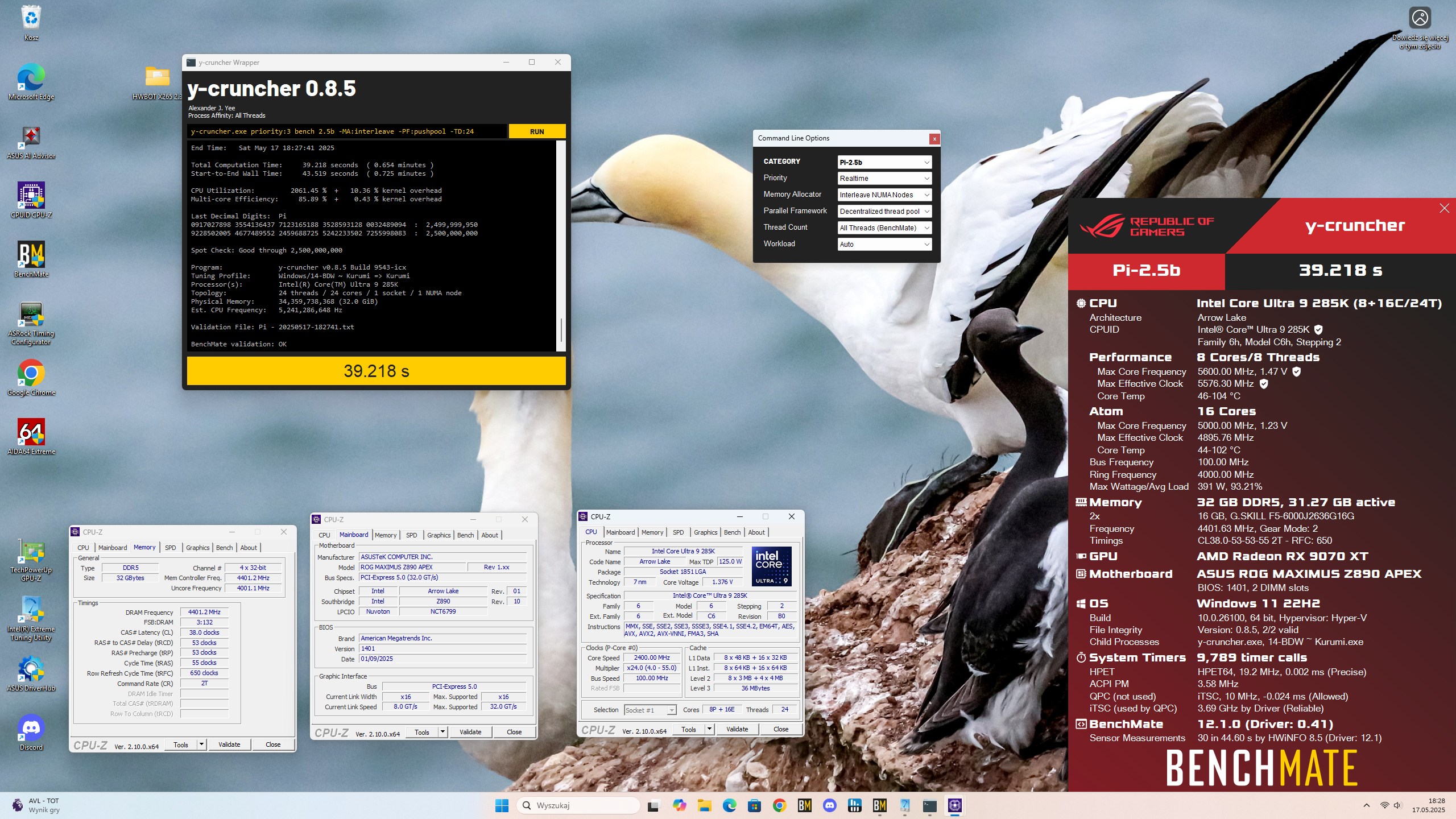1456x819 pixels.
Task: Close the BenchMate y-cruncher result panel
Action: 1445,208
